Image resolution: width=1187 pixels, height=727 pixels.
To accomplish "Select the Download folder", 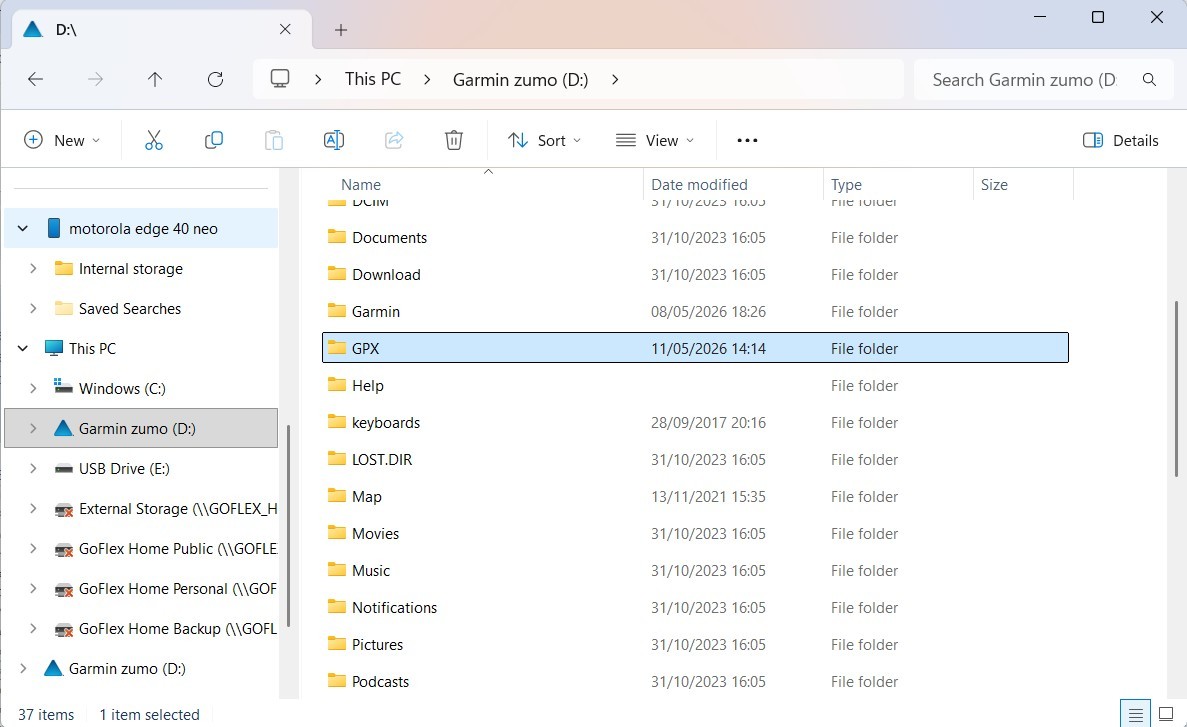I will coord(695,274).
